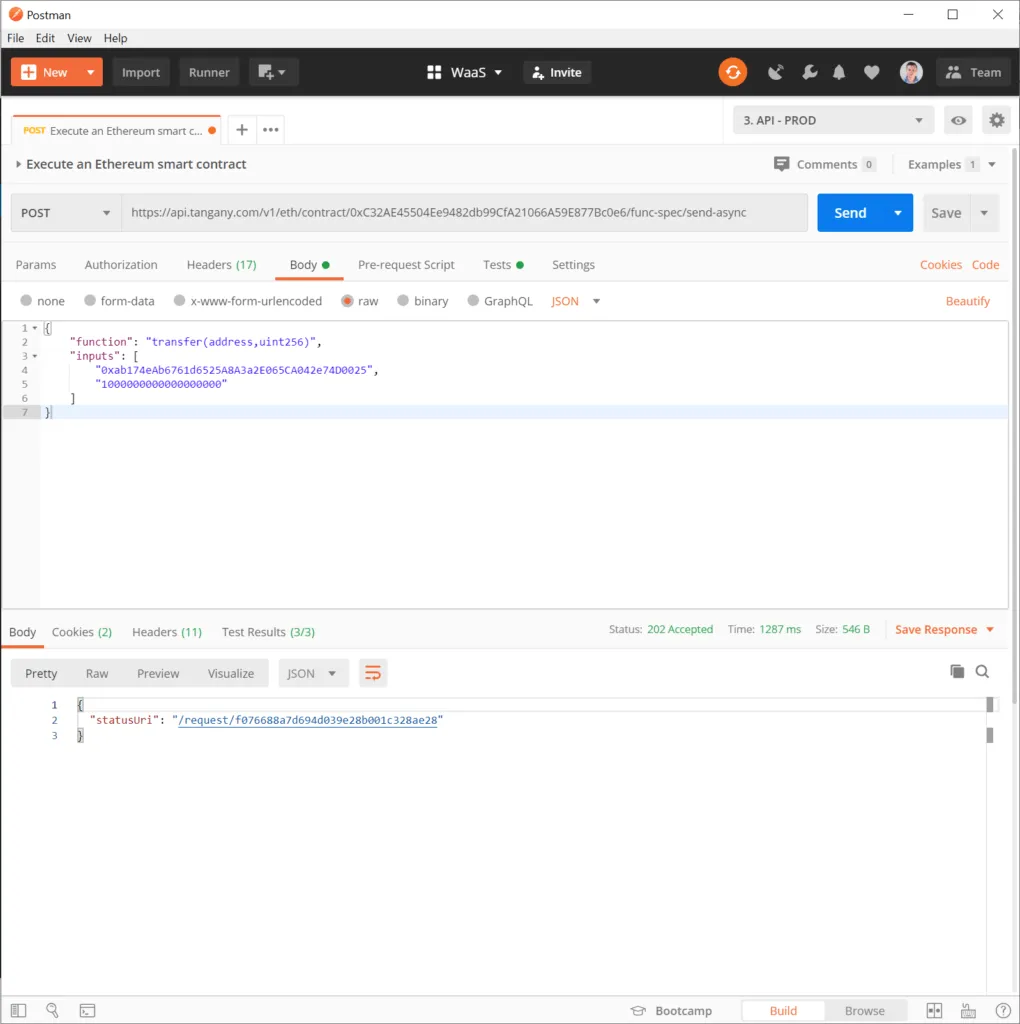Image resolution: width=1020 pixels, height=1024 pixels.
Task: Click the workspace grid icon beside WaaS
Action: coord(434,72)
